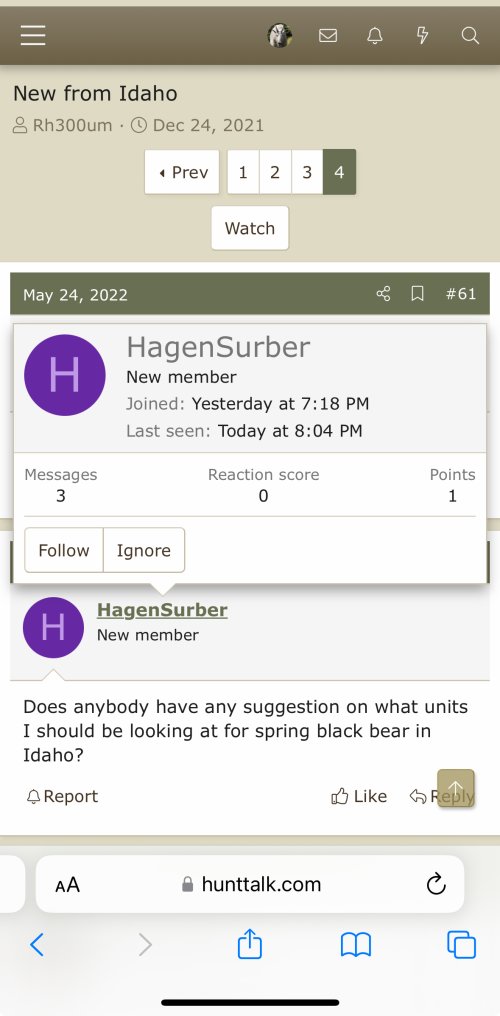Select page 3 in pagination

(307, 172)
